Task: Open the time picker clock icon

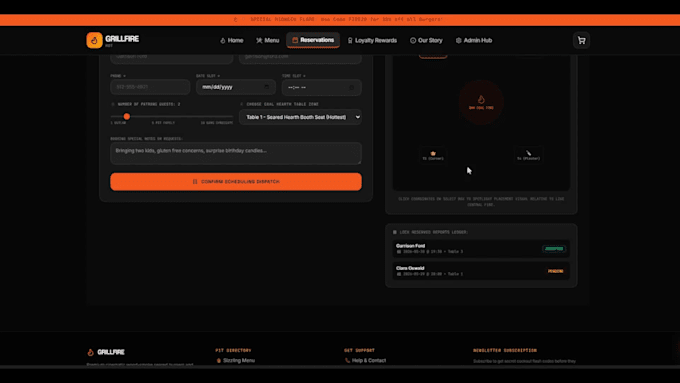Action: click(352, 88)
